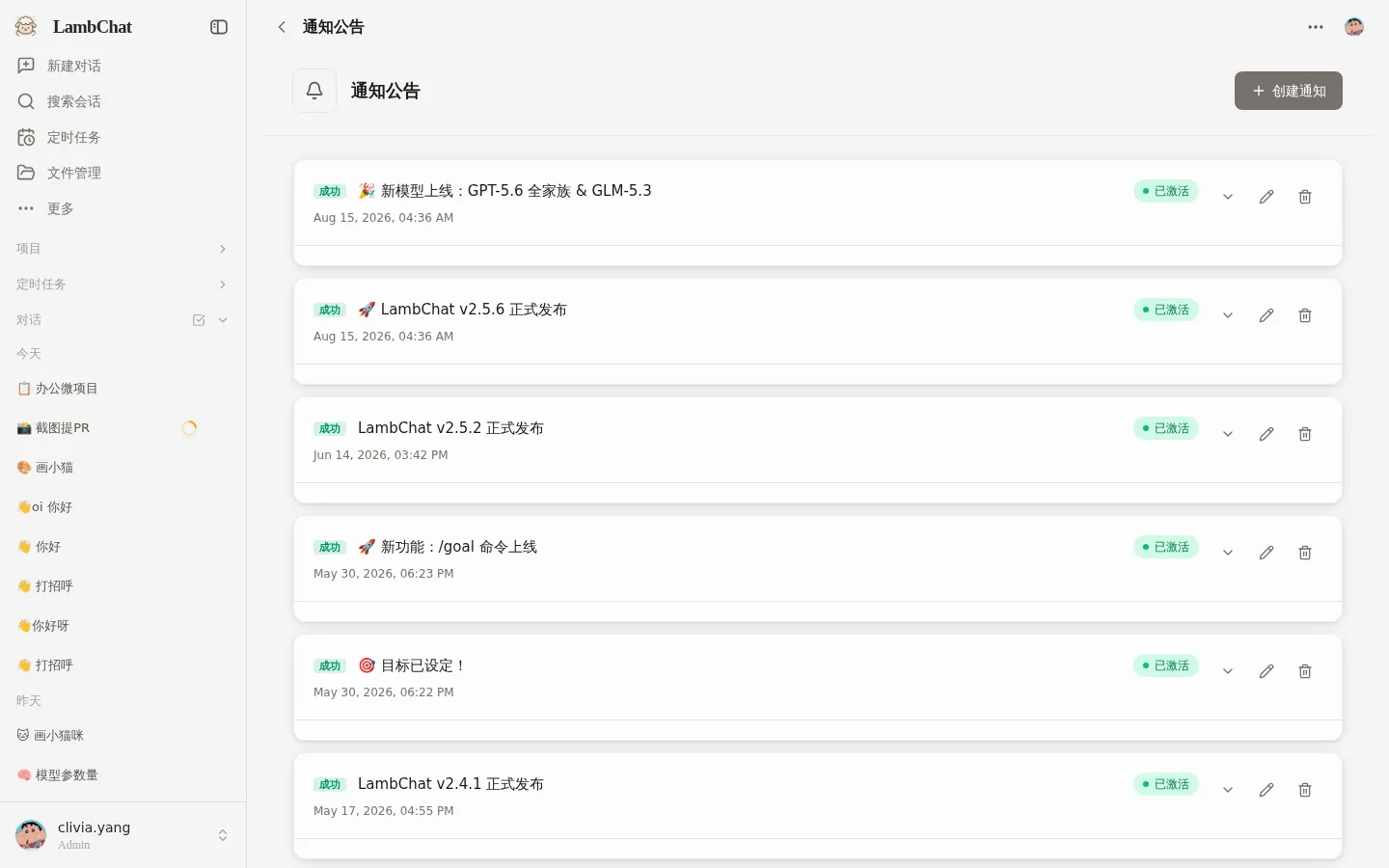Expand the GPT-5.6 全家族 notification
This screenshot has height=868, width=1389.
coord(1228,197)
